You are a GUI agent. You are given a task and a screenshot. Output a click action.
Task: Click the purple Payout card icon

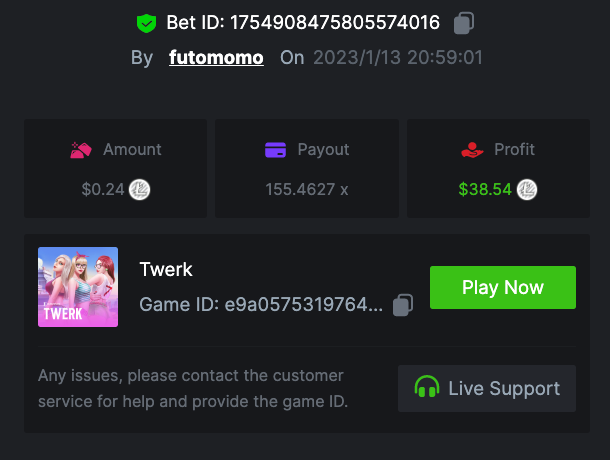[276, 149]
